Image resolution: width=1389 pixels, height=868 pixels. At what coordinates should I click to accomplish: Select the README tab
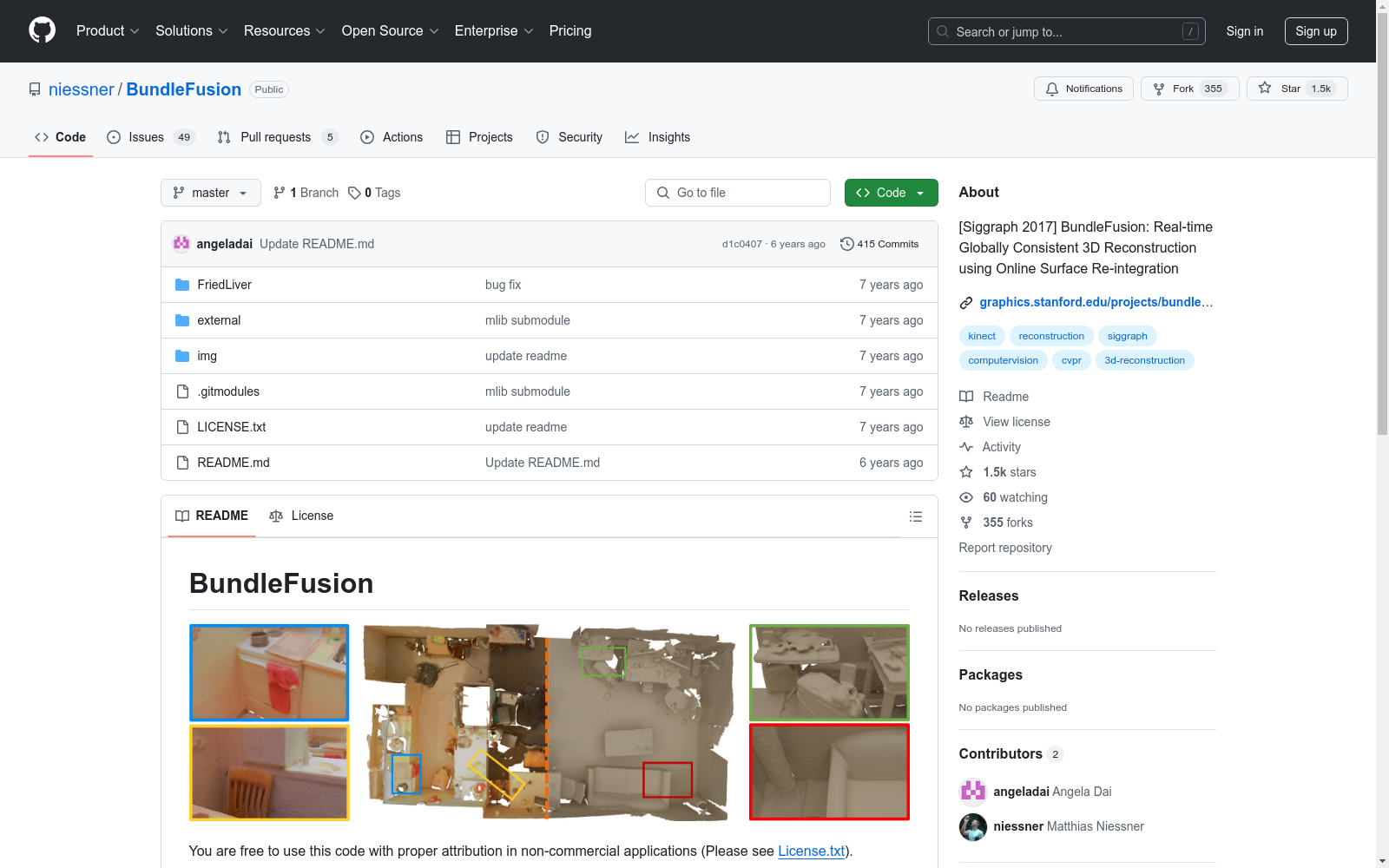(212, 516)
